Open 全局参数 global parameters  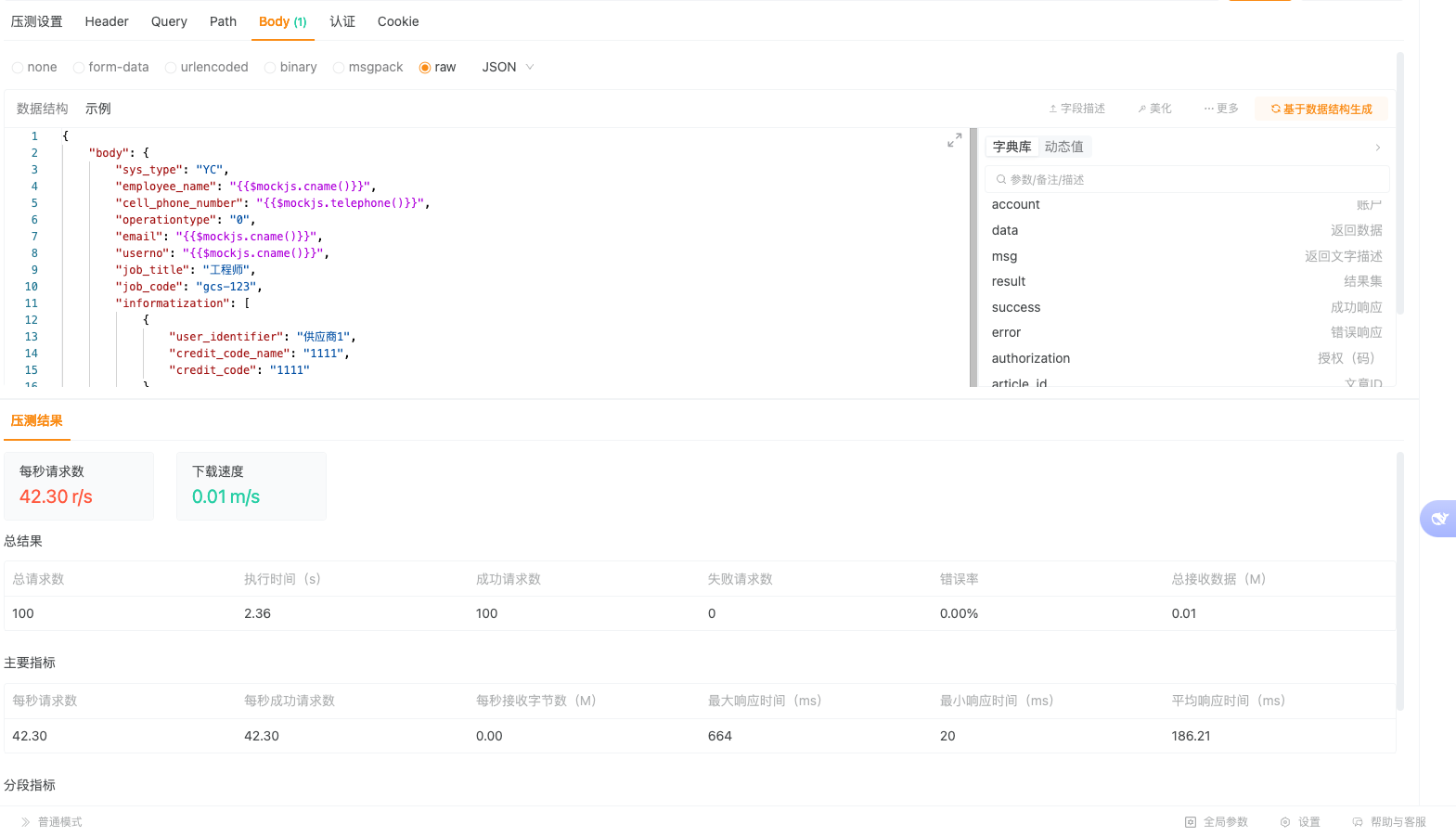(x=1217, y=822)
